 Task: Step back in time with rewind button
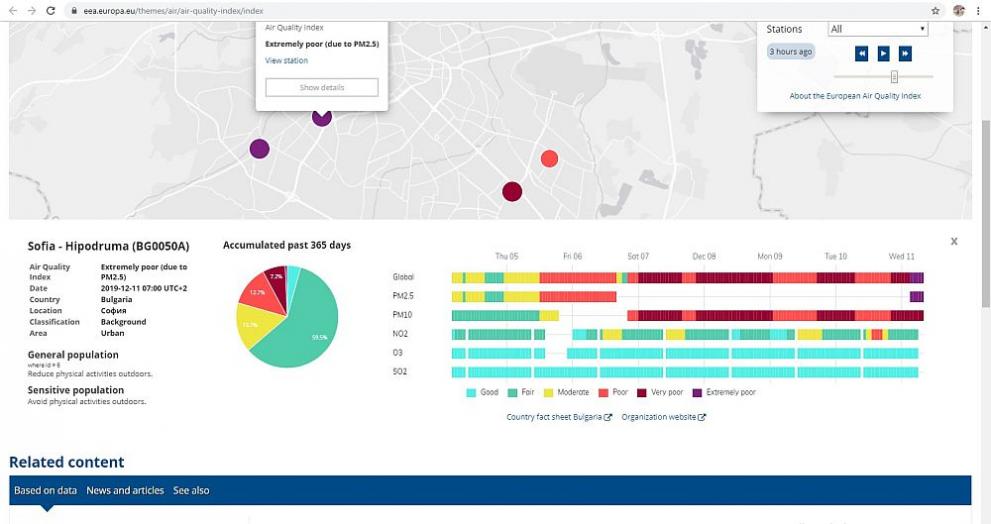point(861,54)
